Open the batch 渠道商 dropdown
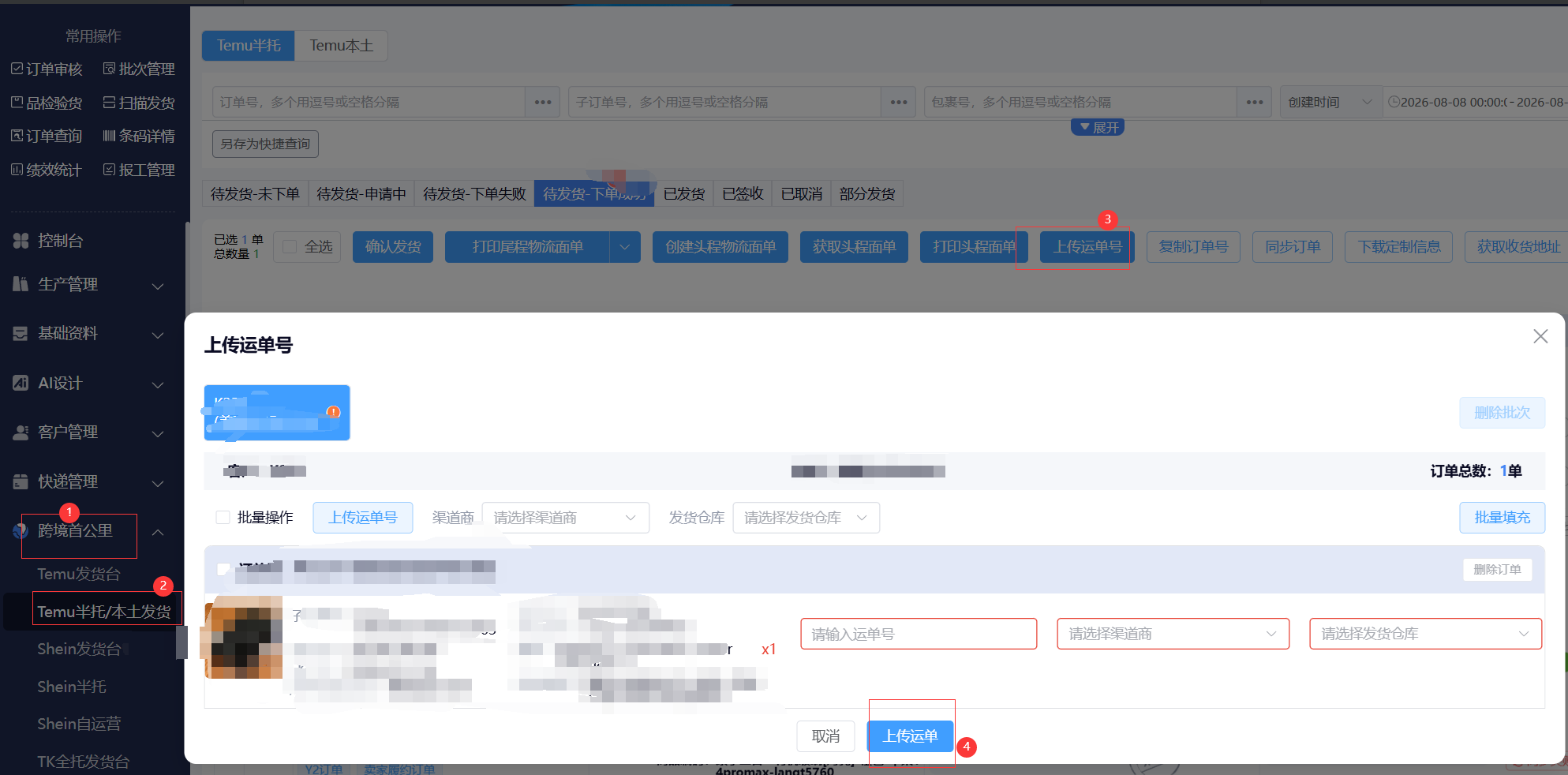1568x775 pixels. click(565, 518)
